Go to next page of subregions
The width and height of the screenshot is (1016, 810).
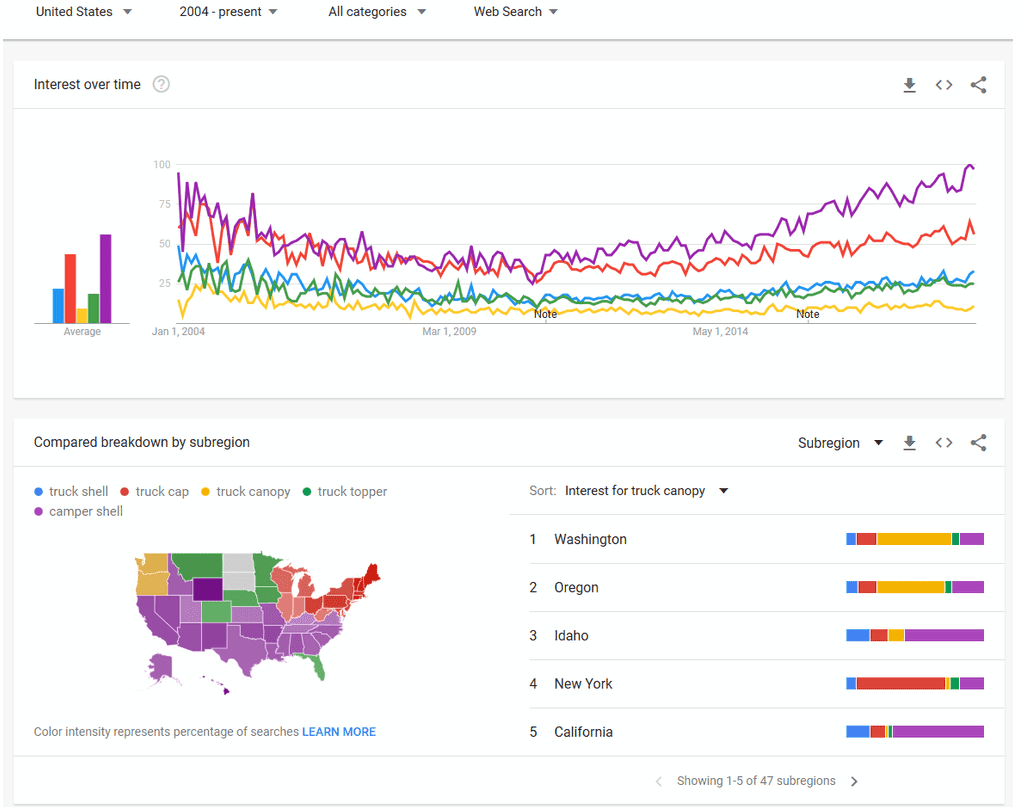(854, 781)
